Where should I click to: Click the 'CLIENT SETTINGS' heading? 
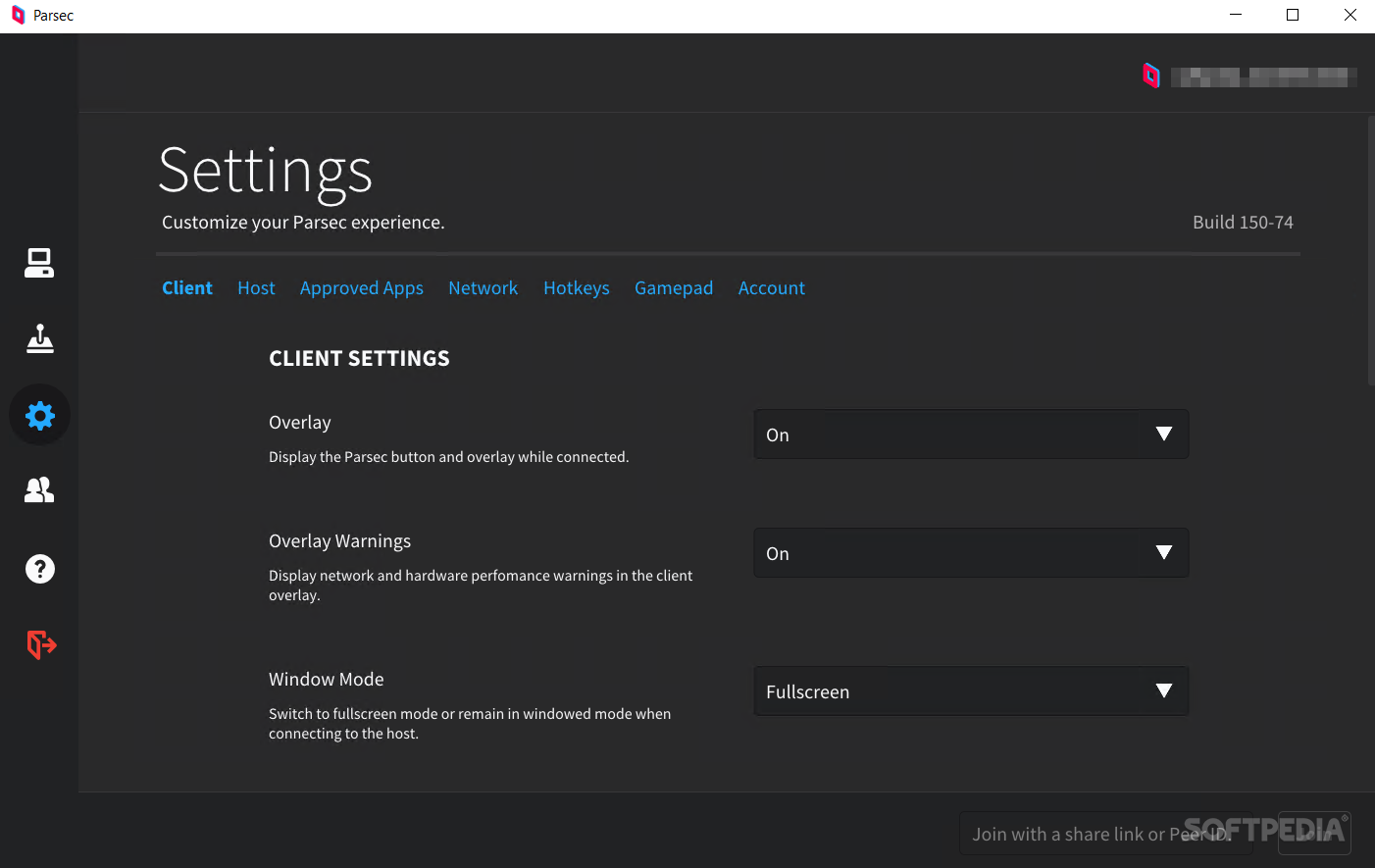pos(359,359)
